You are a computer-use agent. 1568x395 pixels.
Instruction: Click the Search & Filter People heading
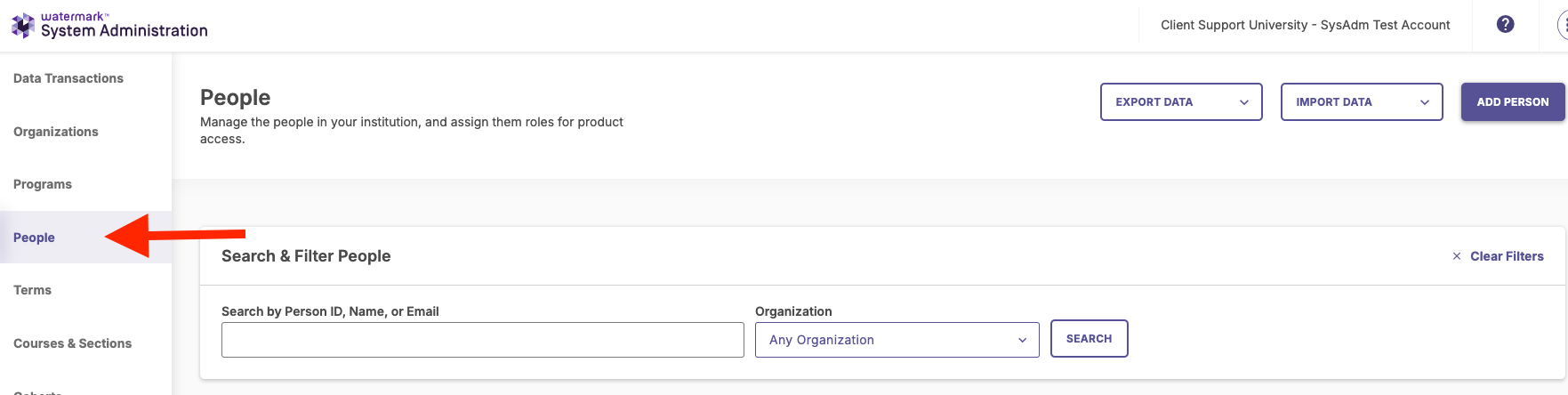[x=306, y=256]
